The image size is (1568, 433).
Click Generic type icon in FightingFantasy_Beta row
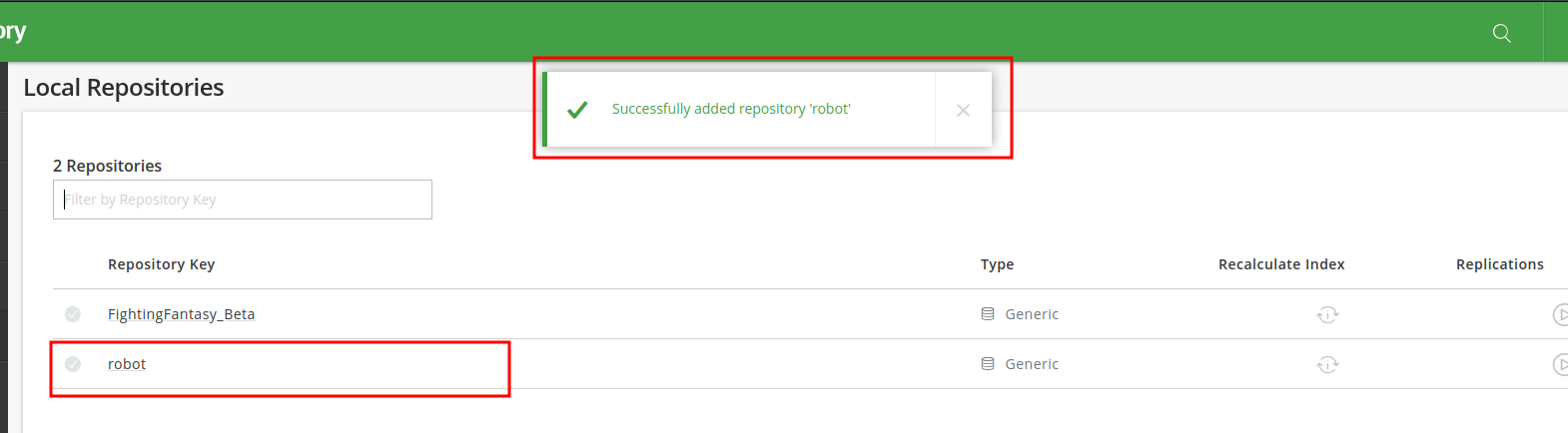click(x=988, y=313)
